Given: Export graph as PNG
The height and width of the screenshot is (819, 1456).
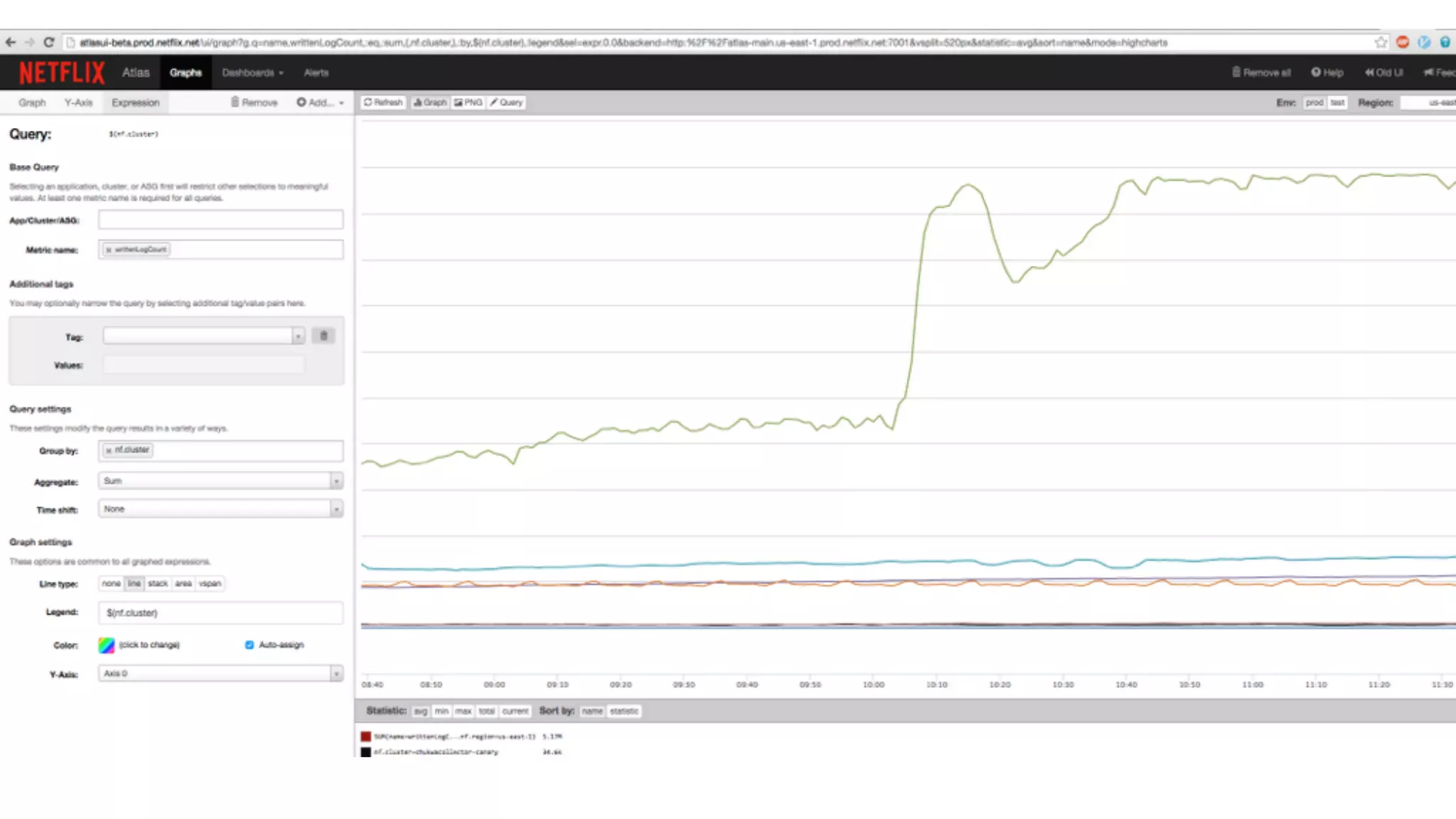Looking at the screenshot, I should click(x=469, y=102).
